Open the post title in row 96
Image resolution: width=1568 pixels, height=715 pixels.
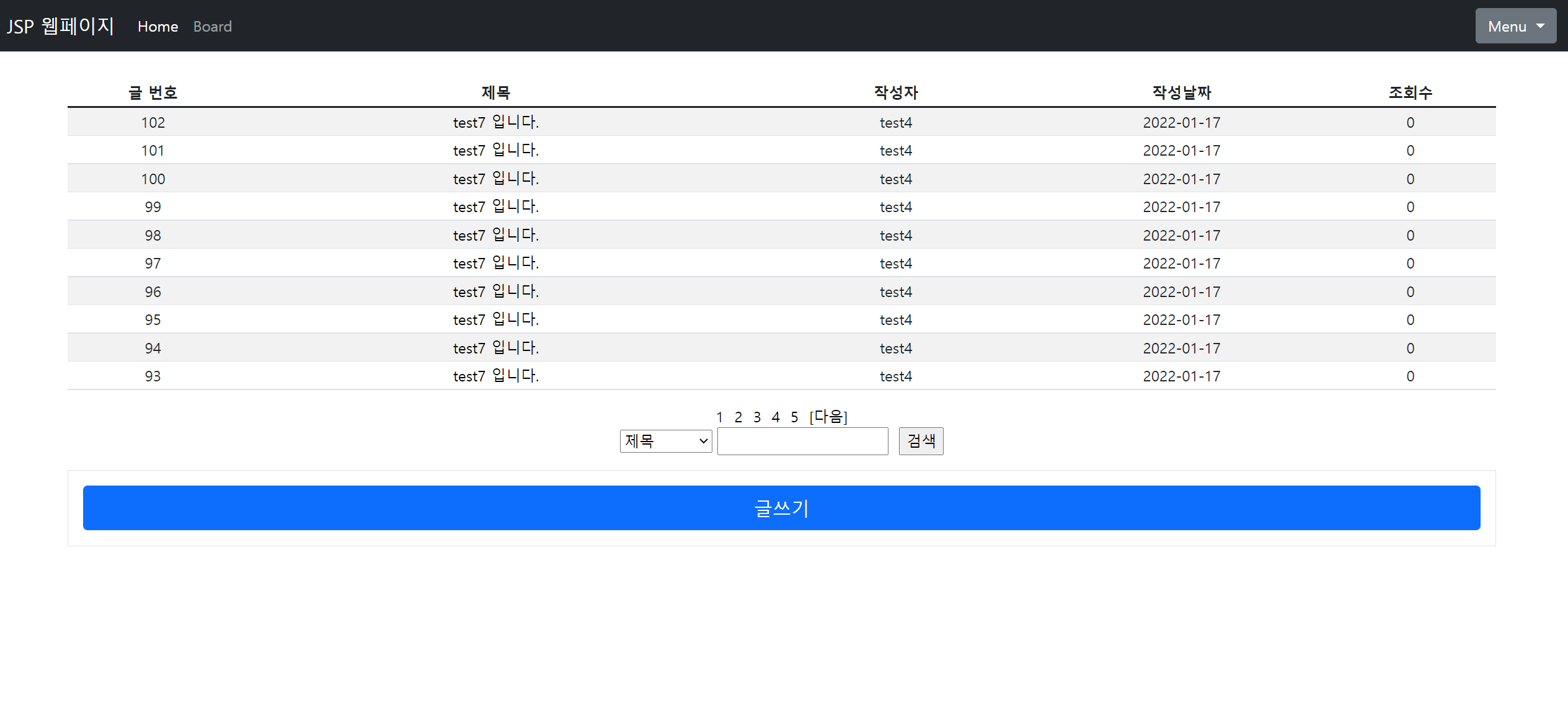[495, 291]
